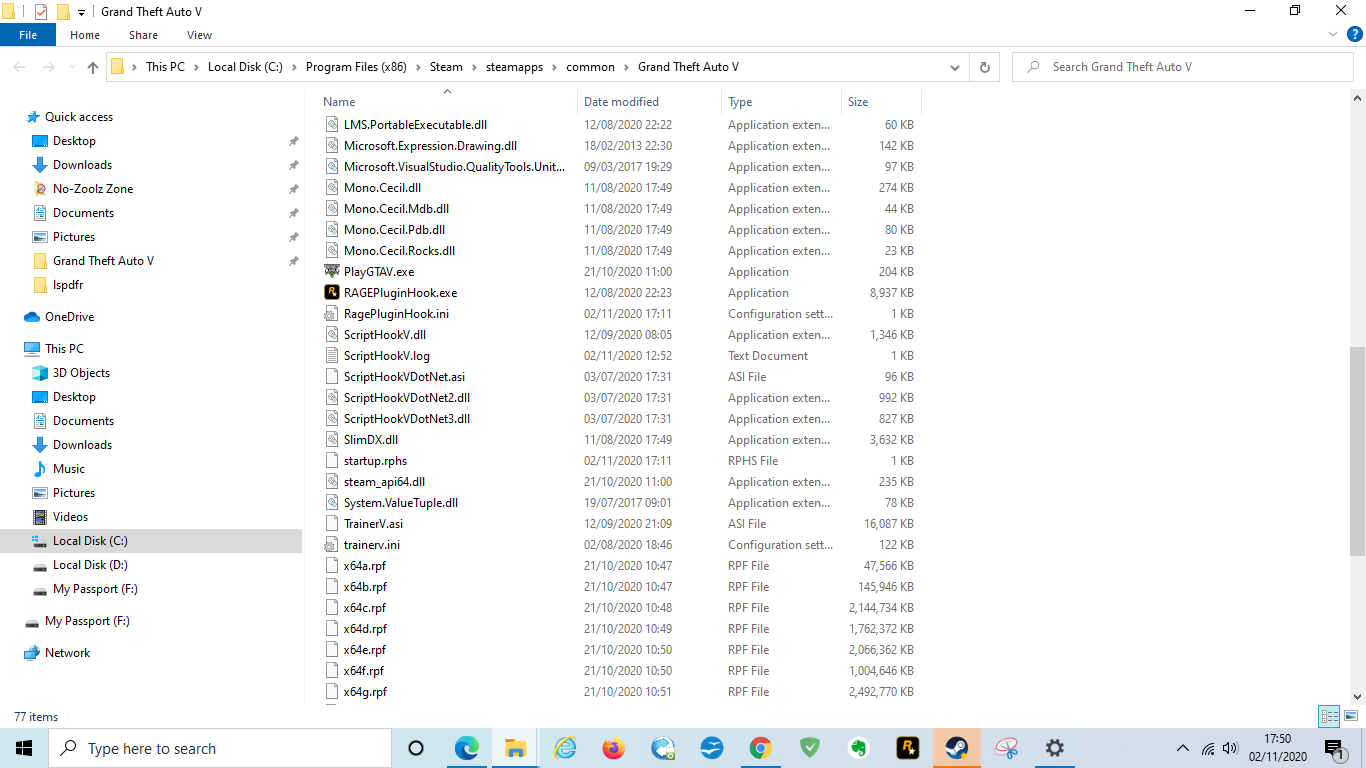Open the File Explorer help button
Screen dimensions: 1366x768
point(1354,35)
